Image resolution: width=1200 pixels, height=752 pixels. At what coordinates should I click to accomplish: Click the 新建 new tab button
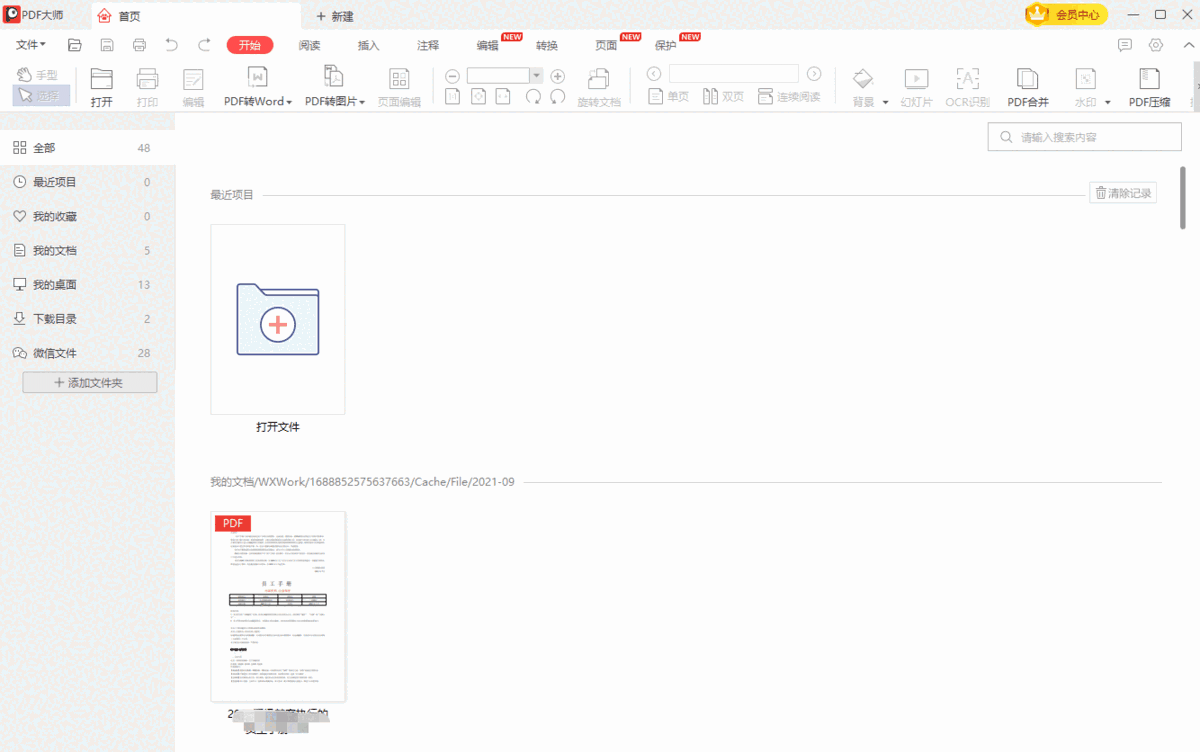tap(334, 16)
